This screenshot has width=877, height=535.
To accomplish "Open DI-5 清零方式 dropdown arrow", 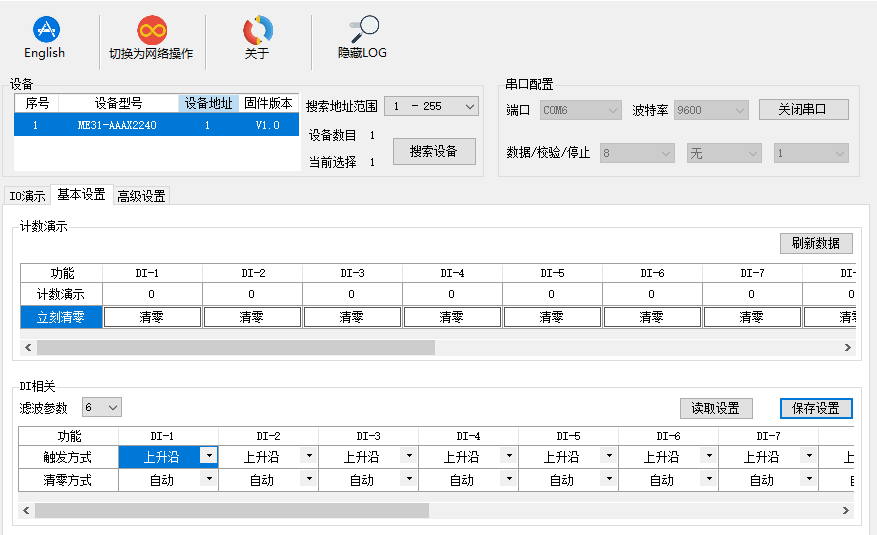I will click(x=609, y=479).
